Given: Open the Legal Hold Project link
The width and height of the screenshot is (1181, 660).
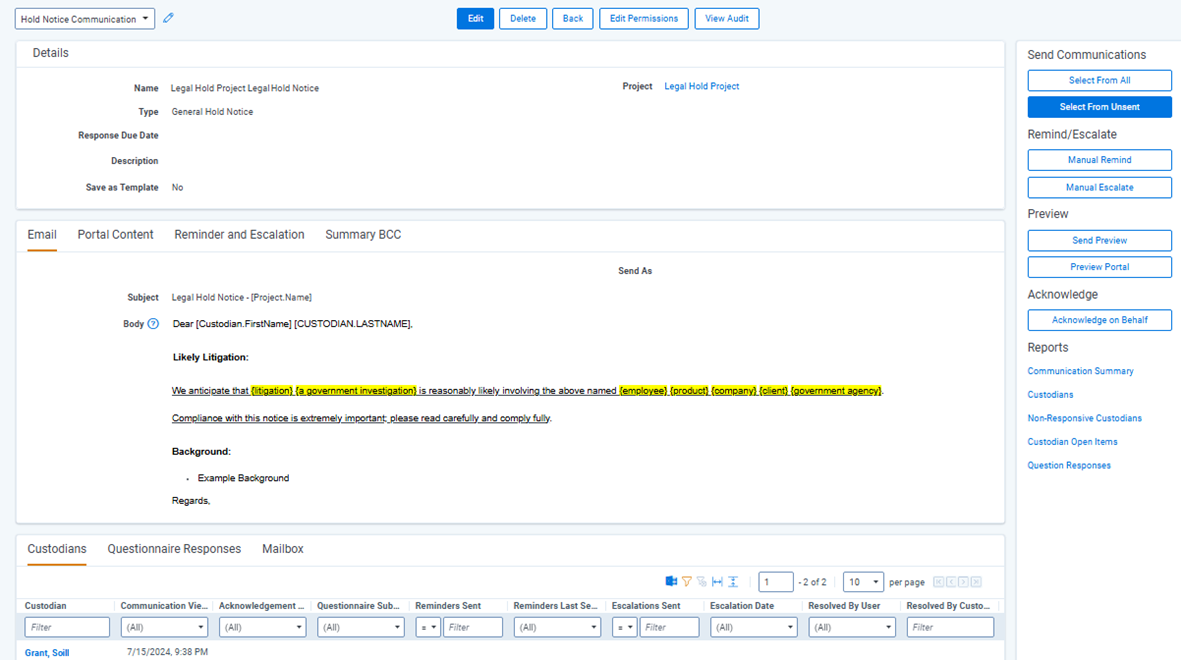Looking at the screenshot, I should click(x=701, y=87).
